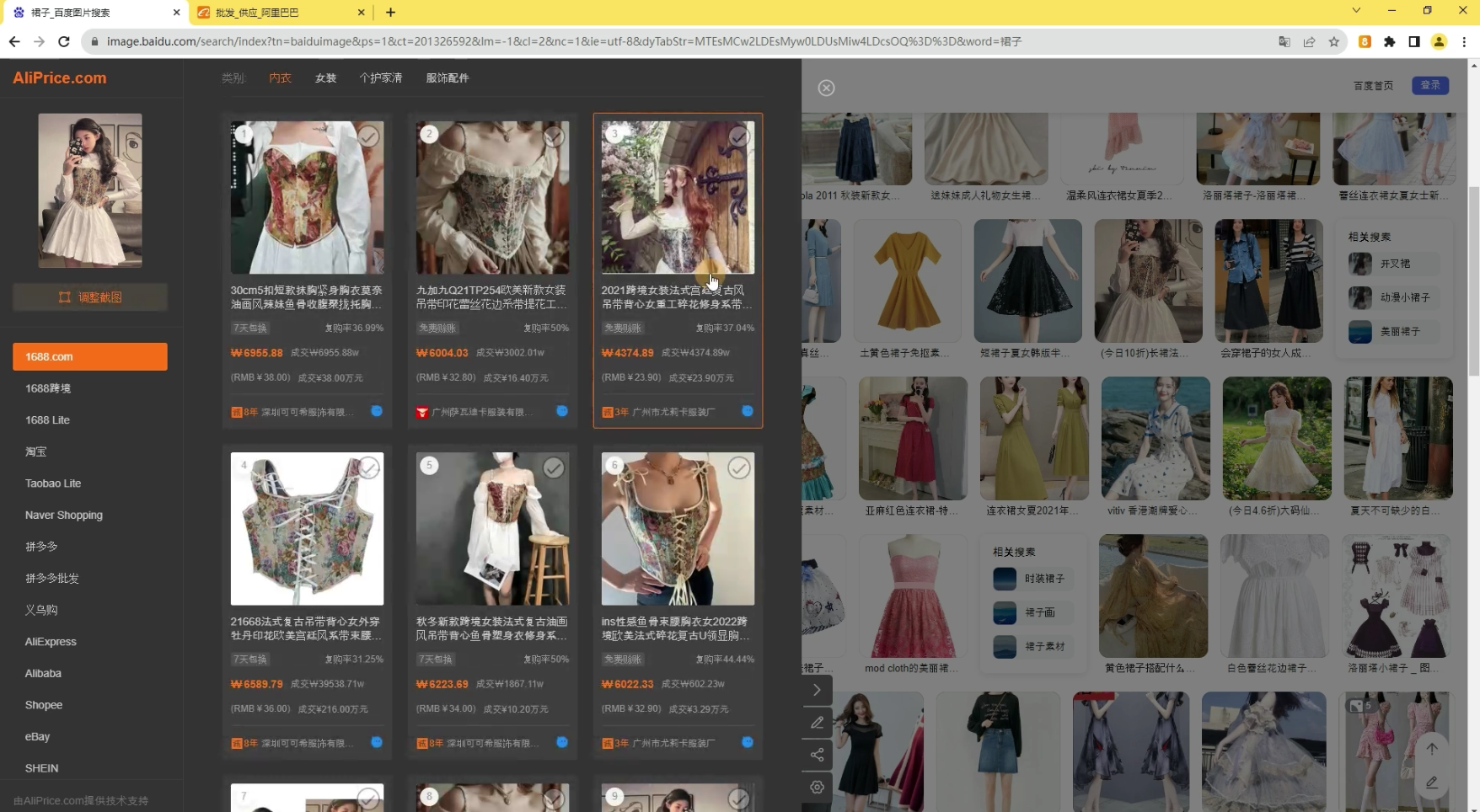This screenshot has height=812, width=1480.
Task: Tick the select circle on product 5
Action: coord(554,467)
